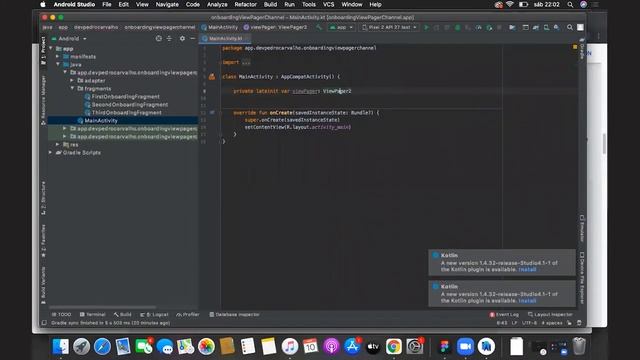Screen dimensions: 640x360
Task: Open the Layout Inspector button
Action: coord(550,314)
